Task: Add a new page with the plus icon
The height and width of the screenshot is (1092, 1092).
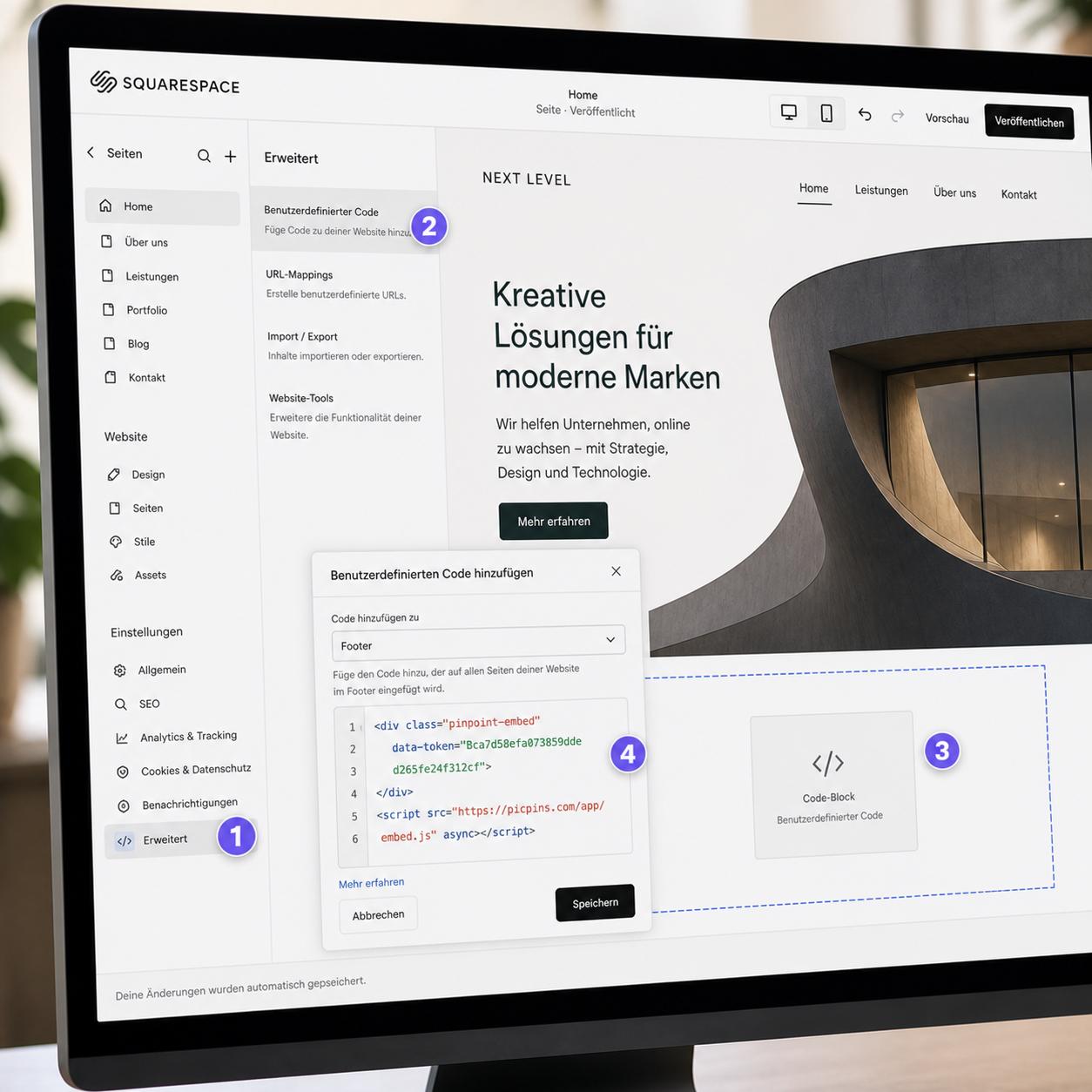Action: point(230,157)
